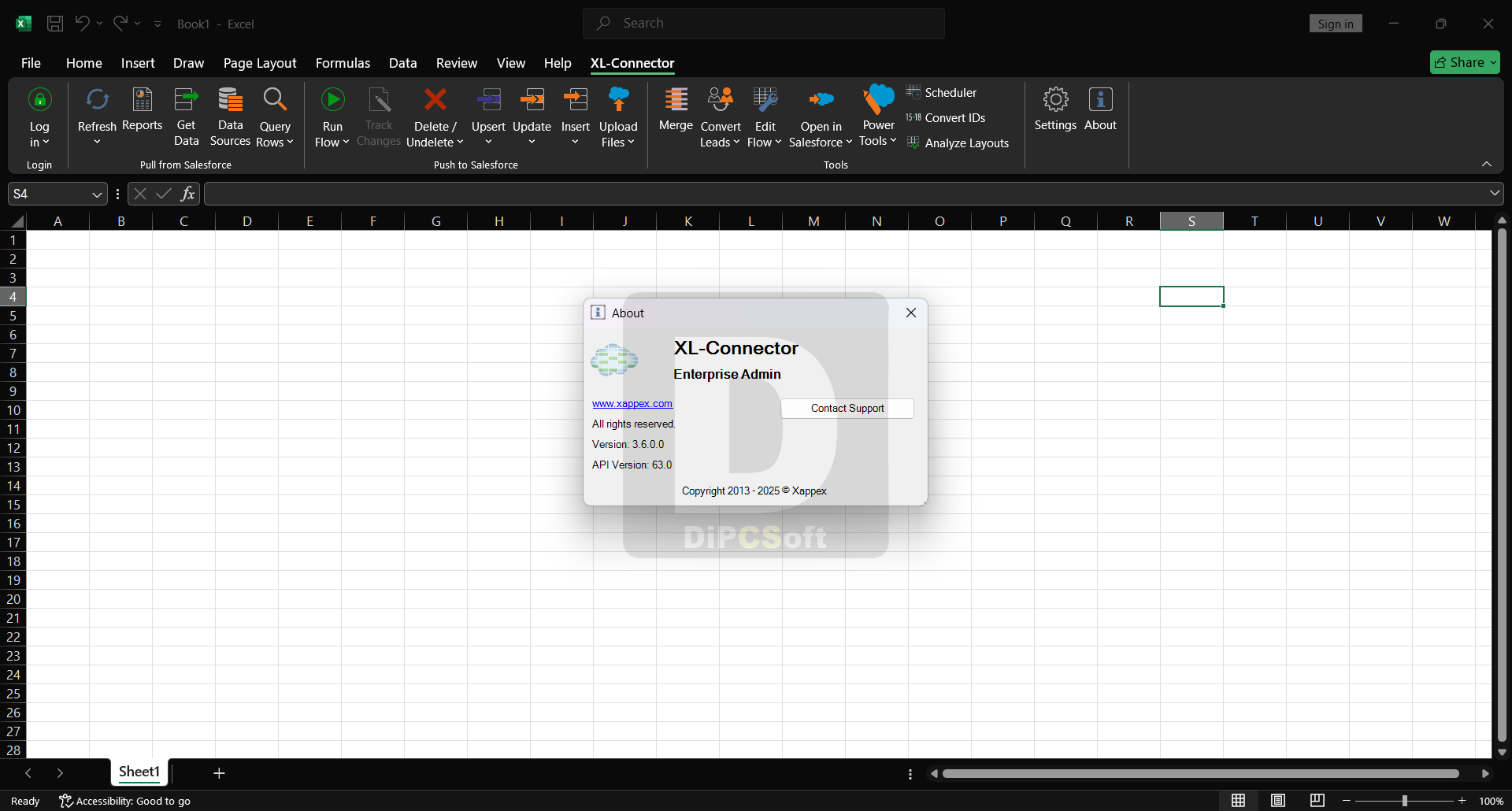Viewport: 1512px width, 811px height.
Task: Switch to the Review tab
Action: point(457,63)
